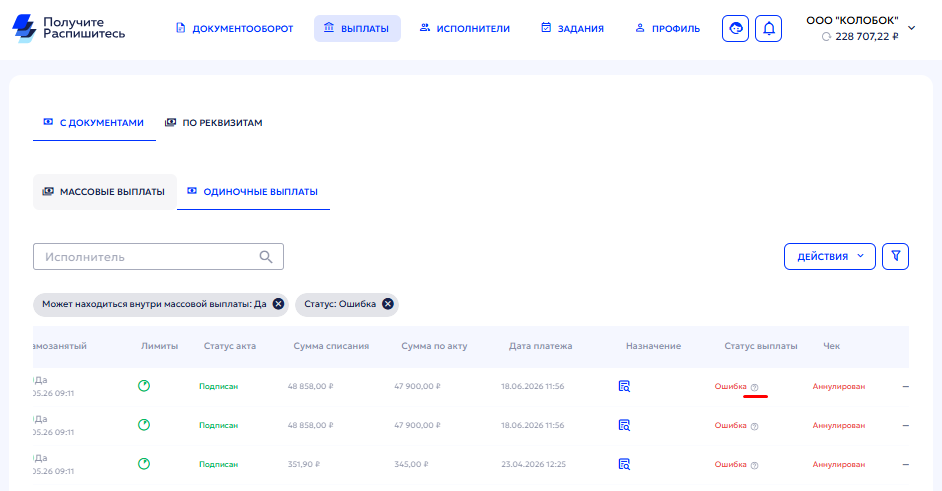The height and width of the screenshot is (491, 942).
Task: Click Ошибка status in the second row
Action: 731,425
